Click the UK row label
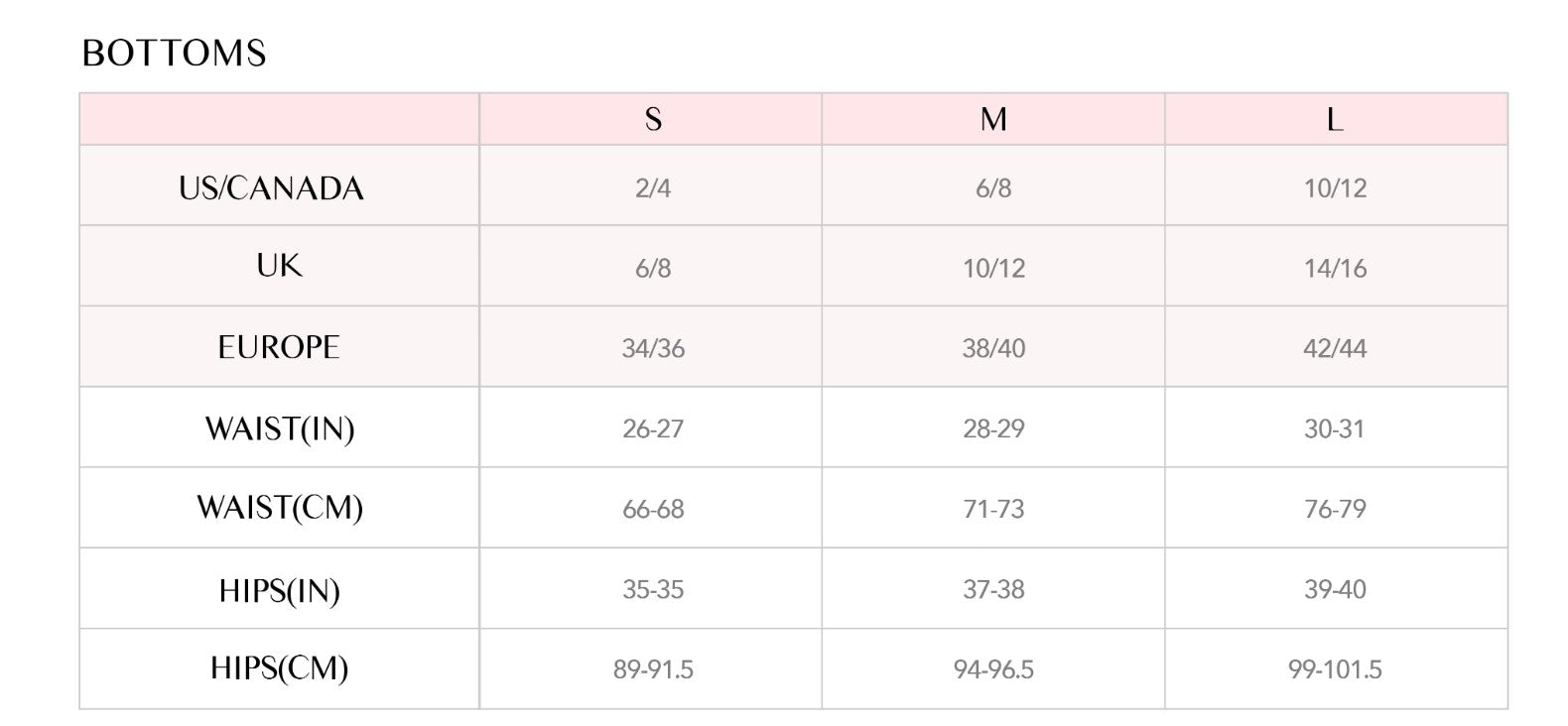The height and width of the screenshot is (726, 1568). (279, 266)
